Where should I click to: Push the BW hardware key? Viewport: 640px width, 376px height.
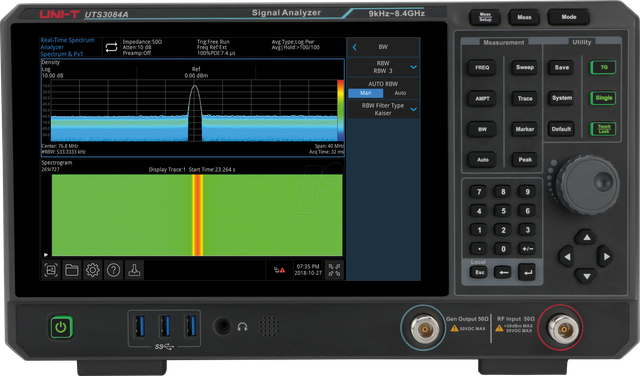pyautogui.click(x=482, y=129)
